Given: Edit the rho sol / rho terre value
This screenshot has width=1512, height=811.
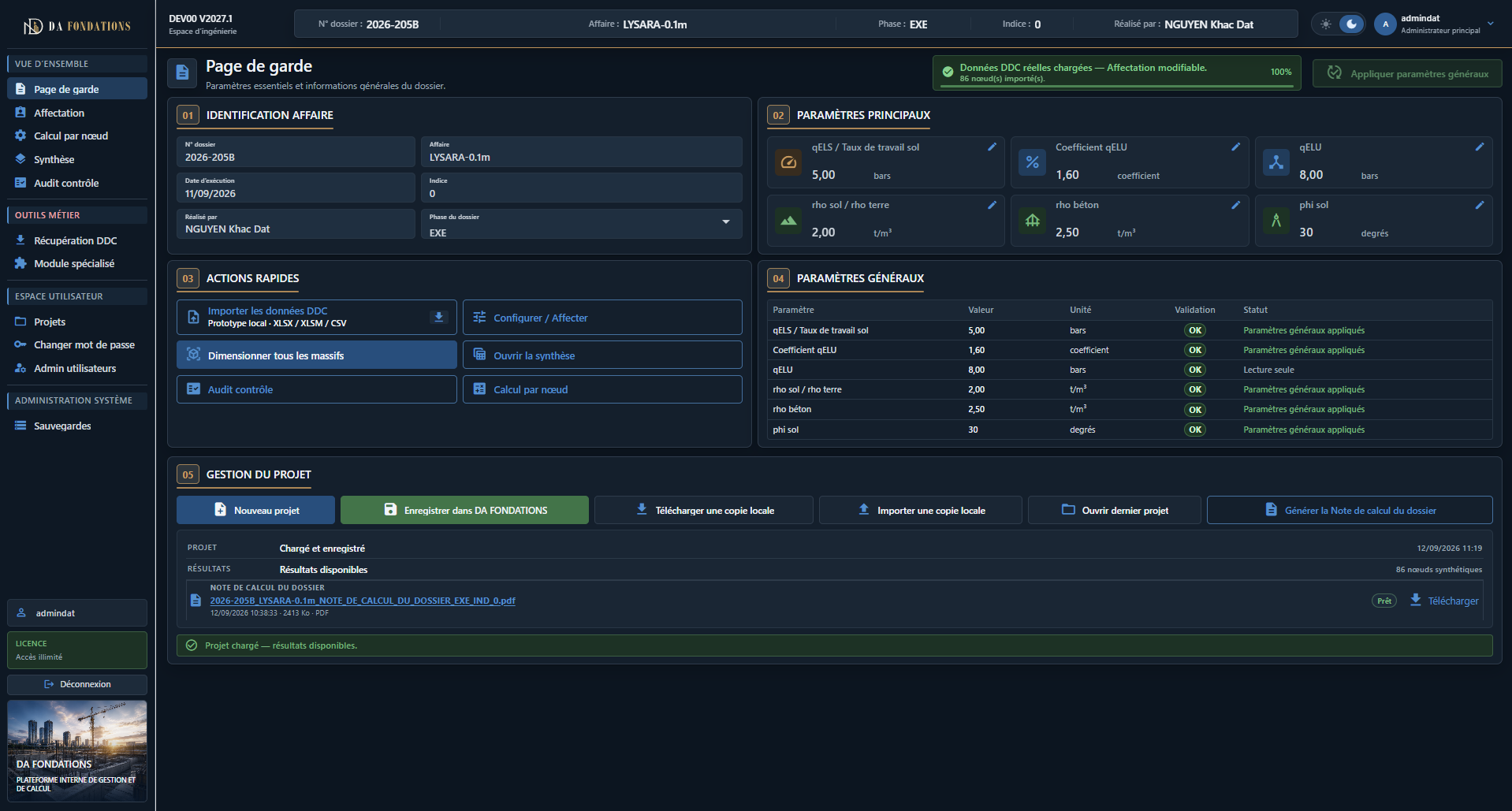Looking at the screenshot, I should click(992, 205).
